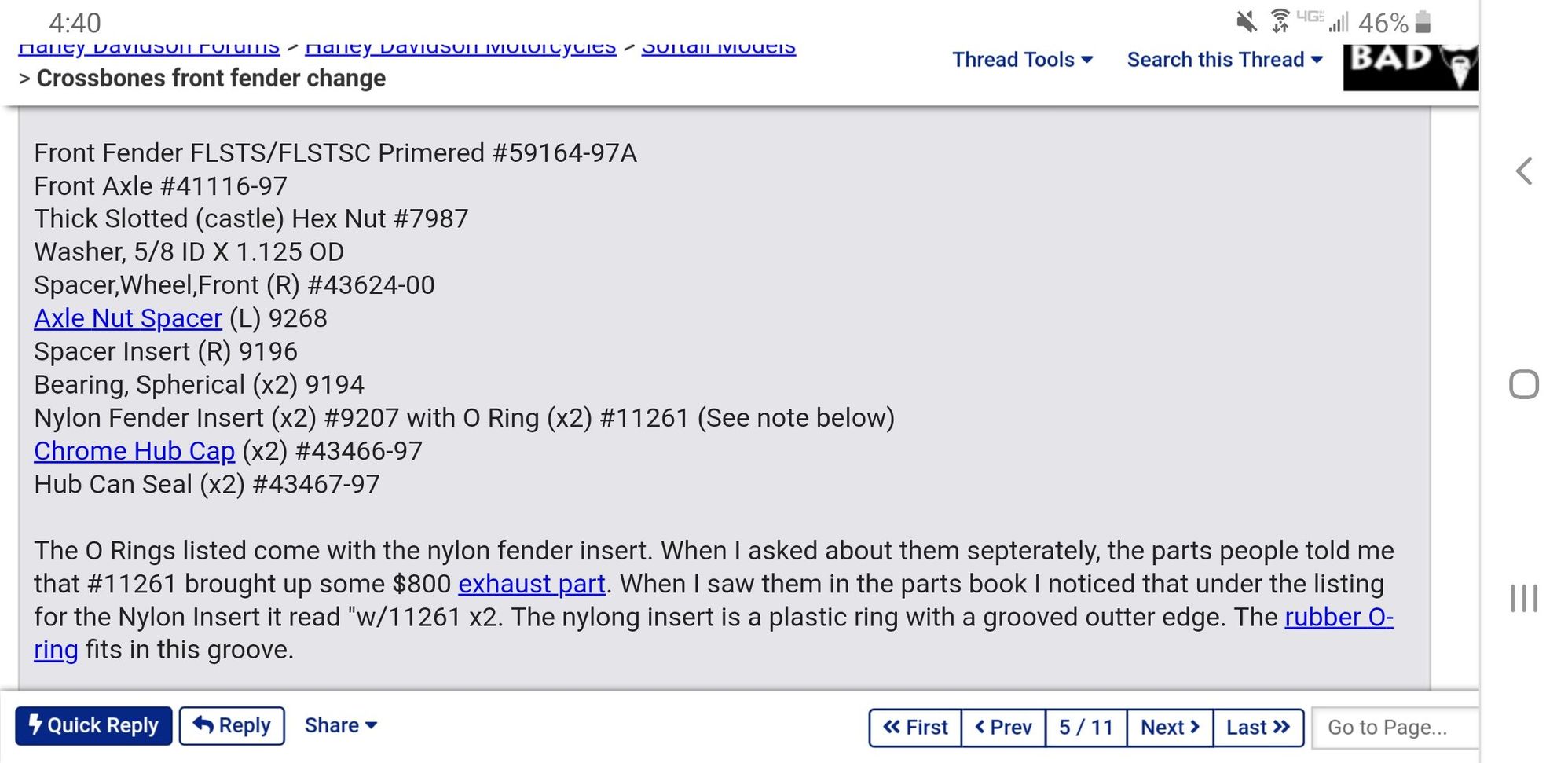
Task: Expand Search this Thread menu
Action: (x=1225, y=60)
